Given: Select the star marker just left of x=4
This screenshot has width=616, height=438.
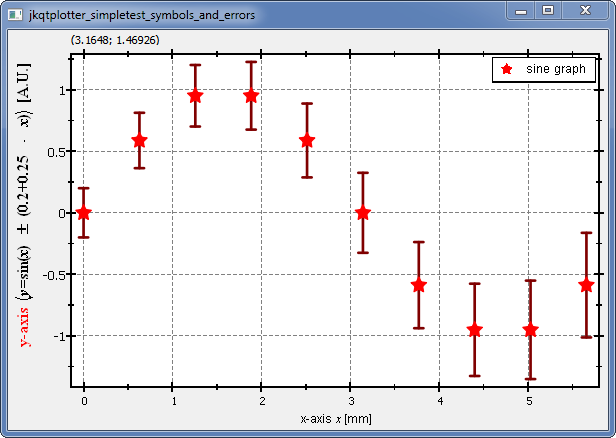Looking at the screenshot, I should pyautogui.click(x=419, y=285).
